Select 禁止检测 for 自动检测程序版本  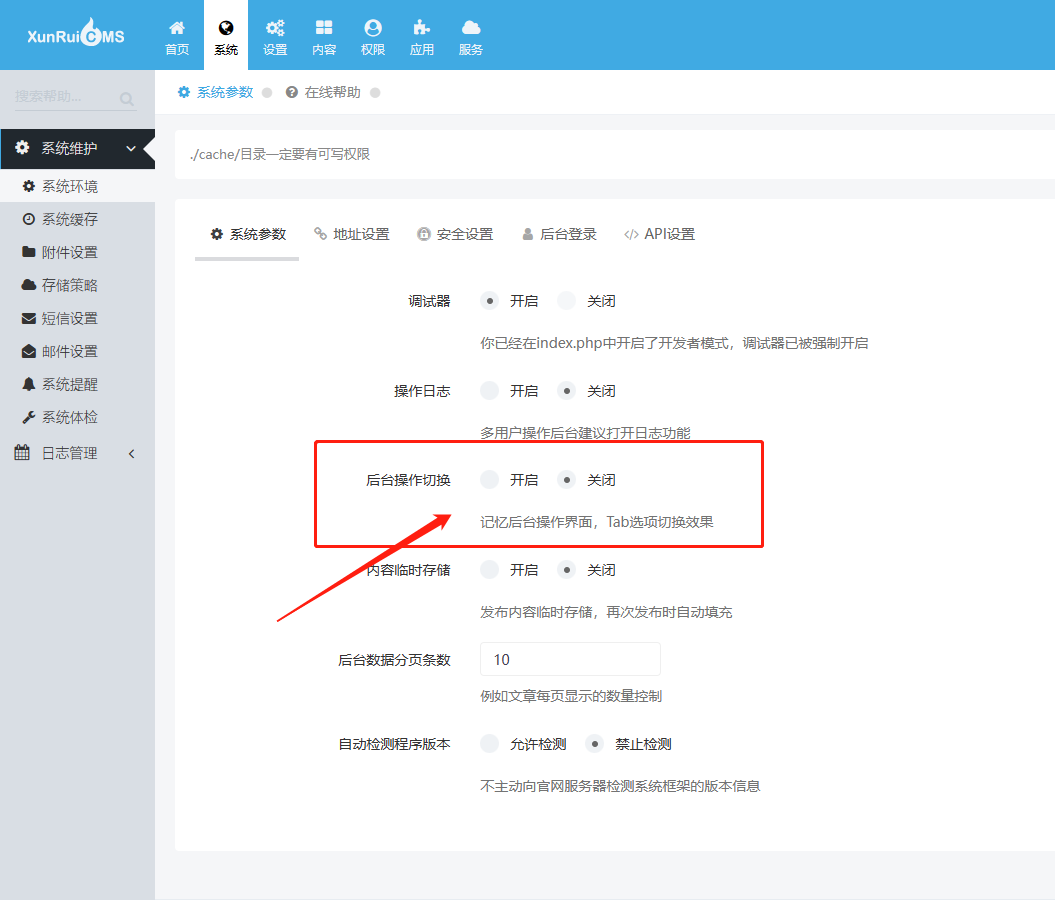(595, 744)
